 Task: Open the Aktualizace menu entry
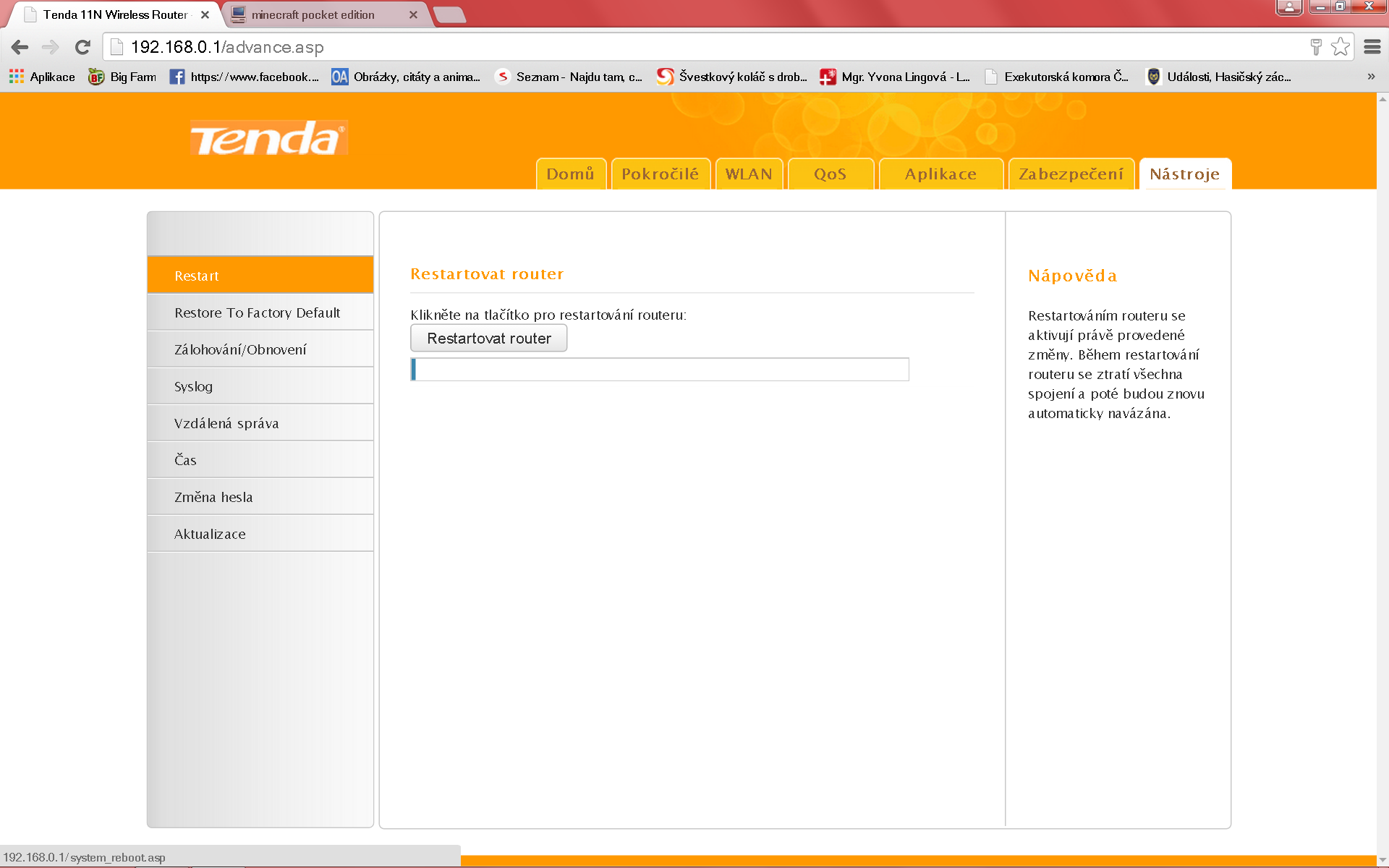pyautogui.click(x=210, y=534)
